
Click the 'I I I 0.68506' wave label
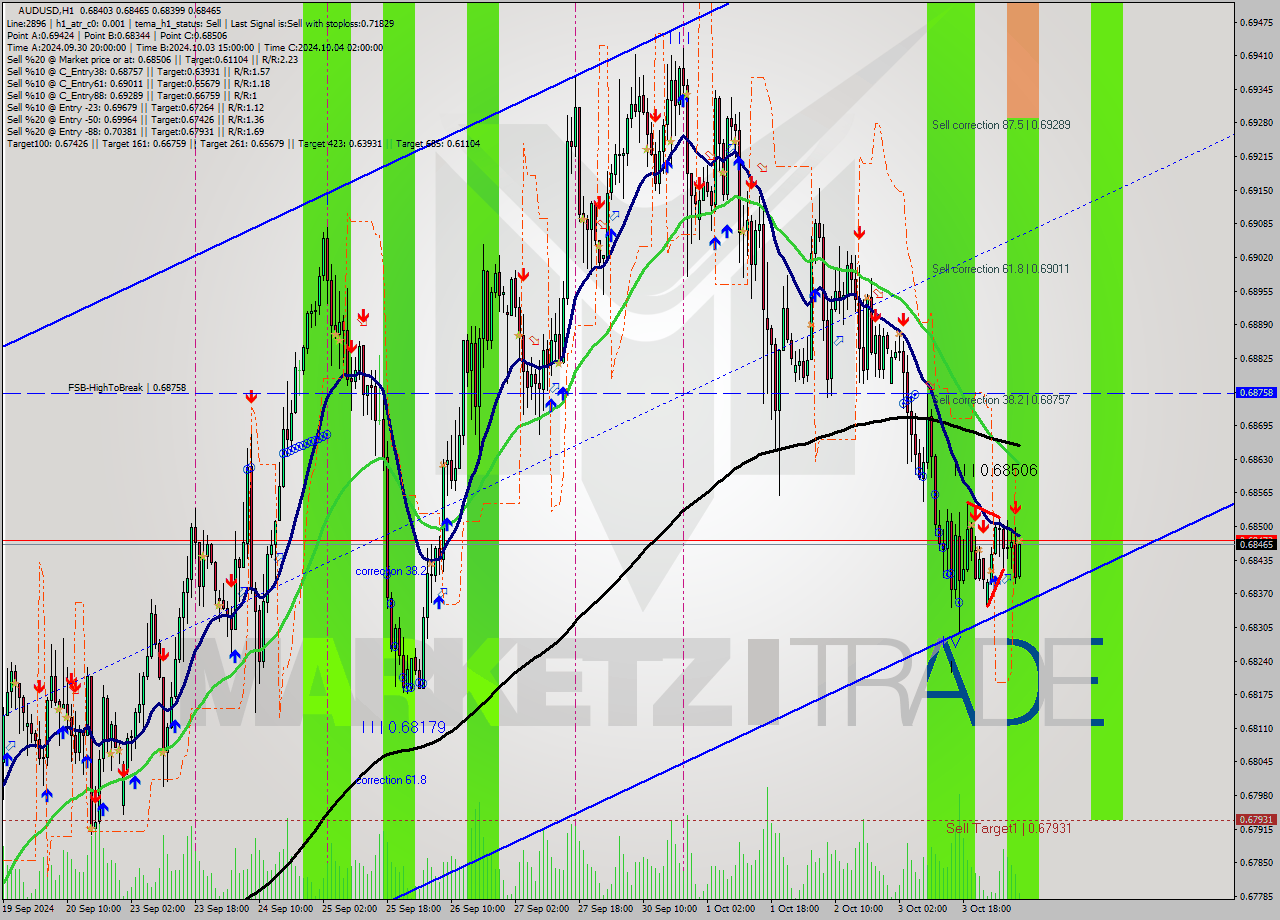(996, 469)
